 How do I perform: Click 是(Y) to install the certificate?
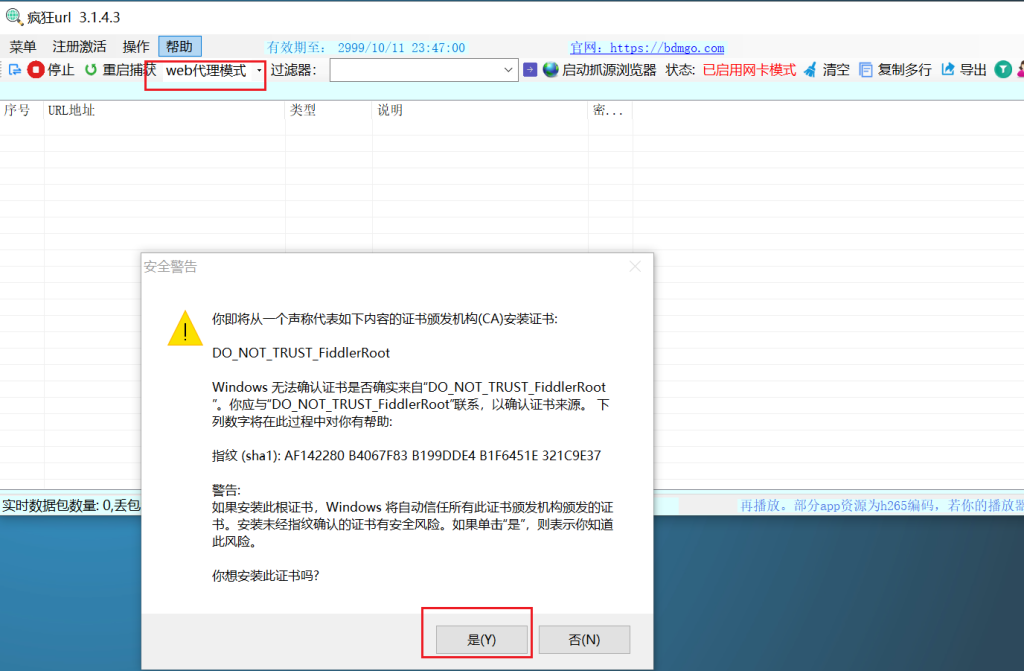[481, 640]
